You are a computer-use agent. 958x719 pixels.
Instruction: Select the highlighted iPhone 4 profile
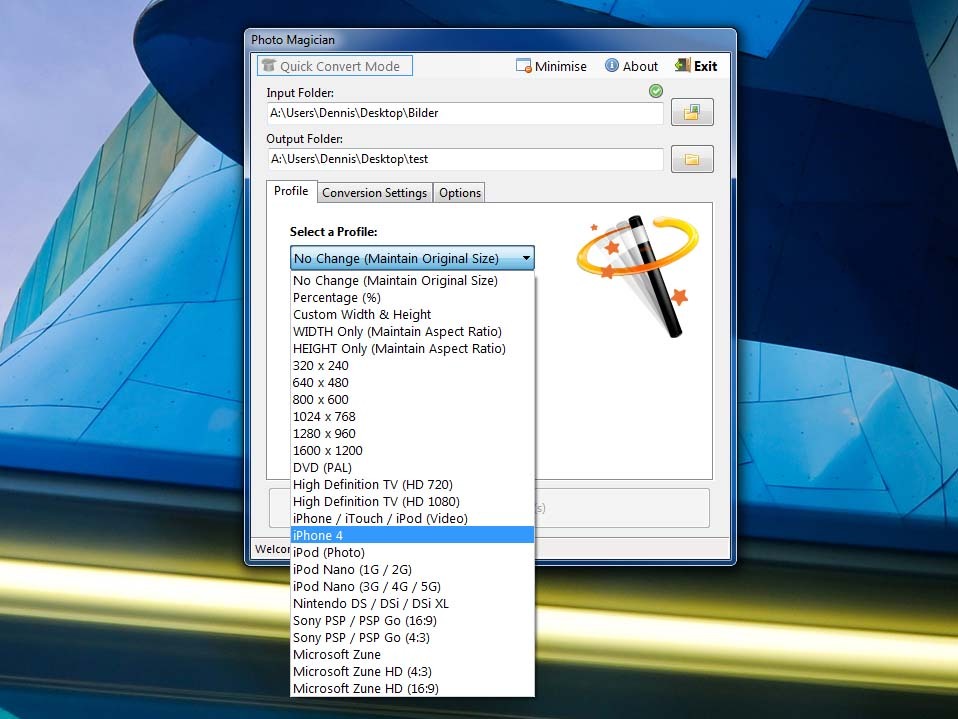pos(412,536)
